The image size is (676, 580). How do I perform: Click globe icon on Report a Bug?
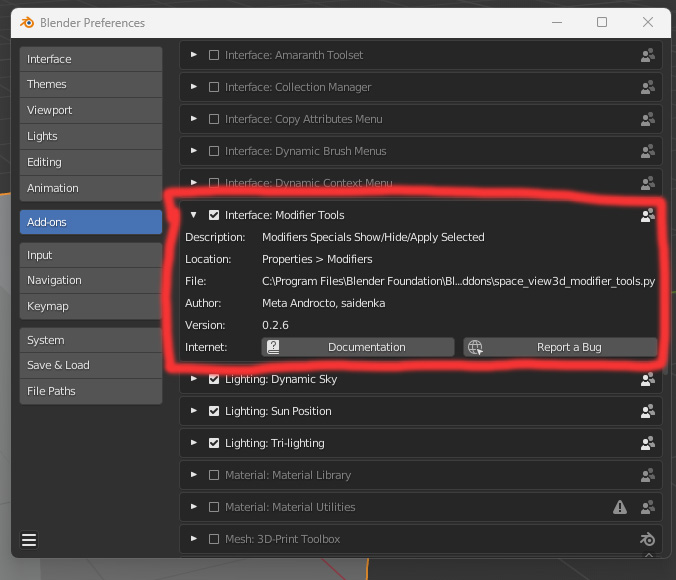(475, 347)
